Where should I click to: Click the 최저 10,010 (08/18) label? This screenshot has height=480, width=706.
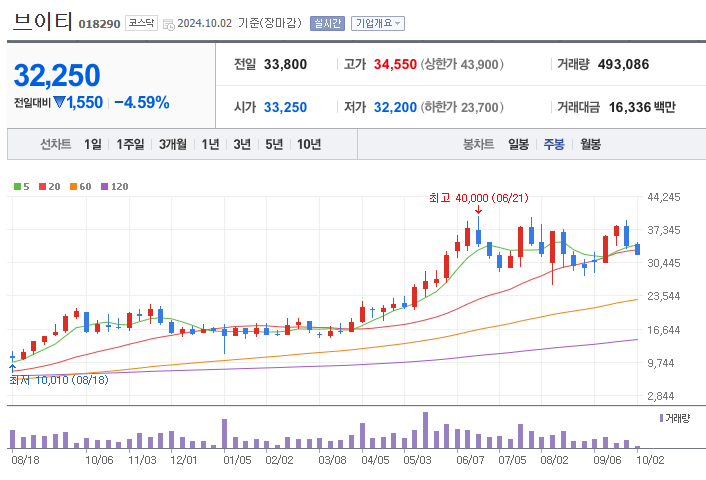[59, 380]
